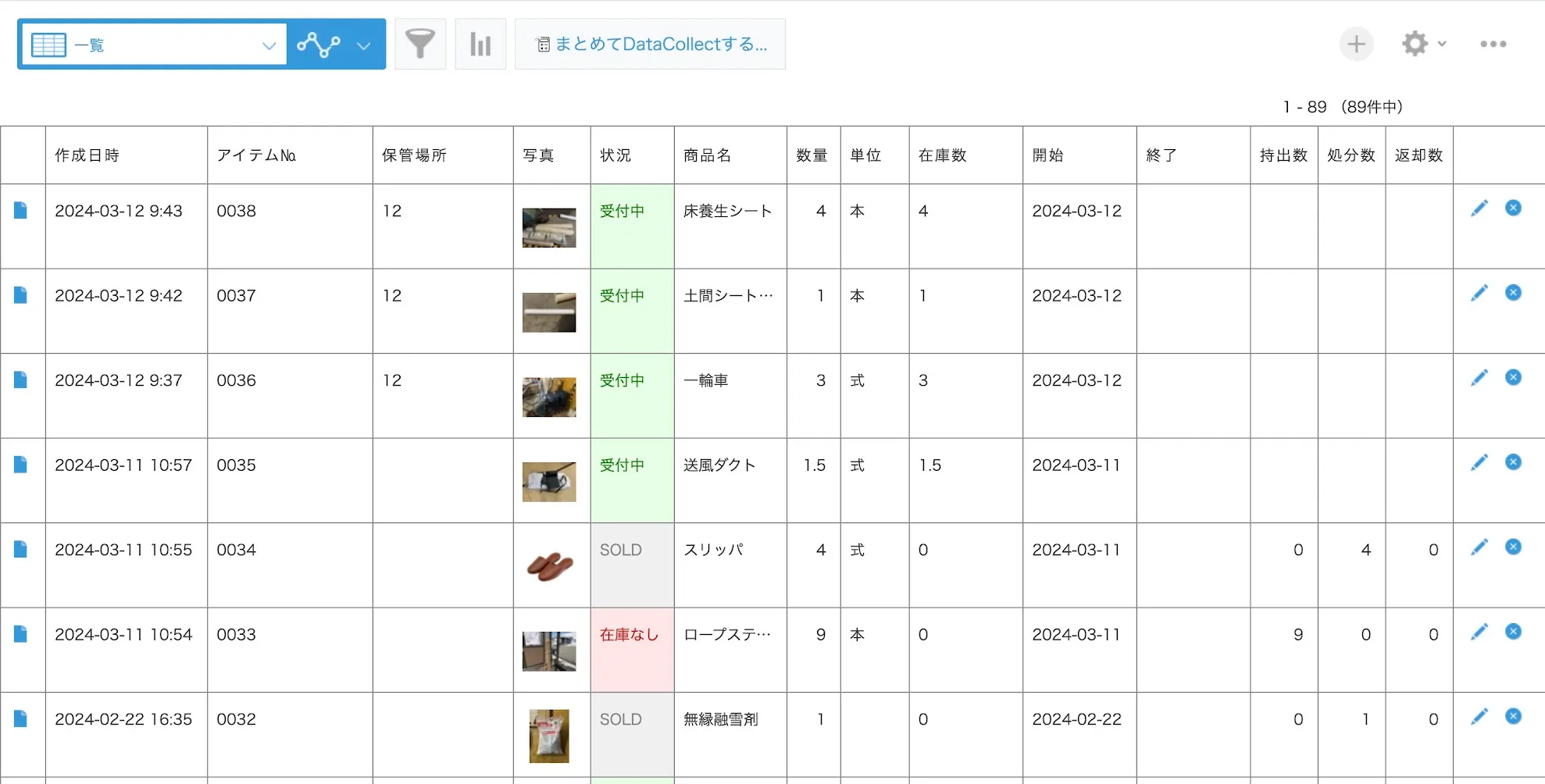Image resolution: width=1545 pixels, height=784 pixels.
Task: Delete record 0034 with X icon
Action: pyautogui.click(x=1513, y=547)
